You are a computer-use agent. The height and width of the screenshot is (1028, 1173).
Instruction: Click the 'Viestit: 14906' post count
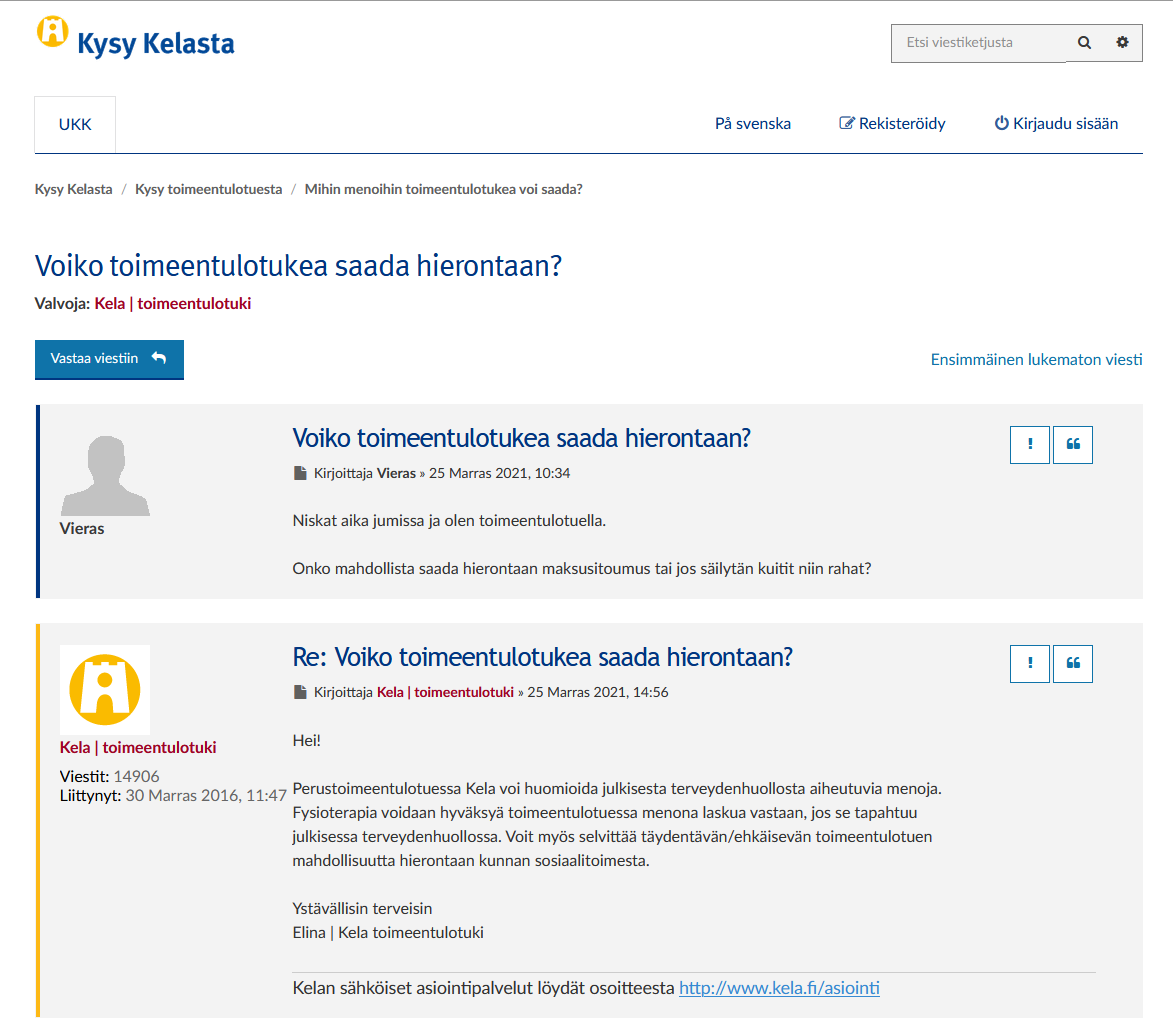tap(109, 777)
